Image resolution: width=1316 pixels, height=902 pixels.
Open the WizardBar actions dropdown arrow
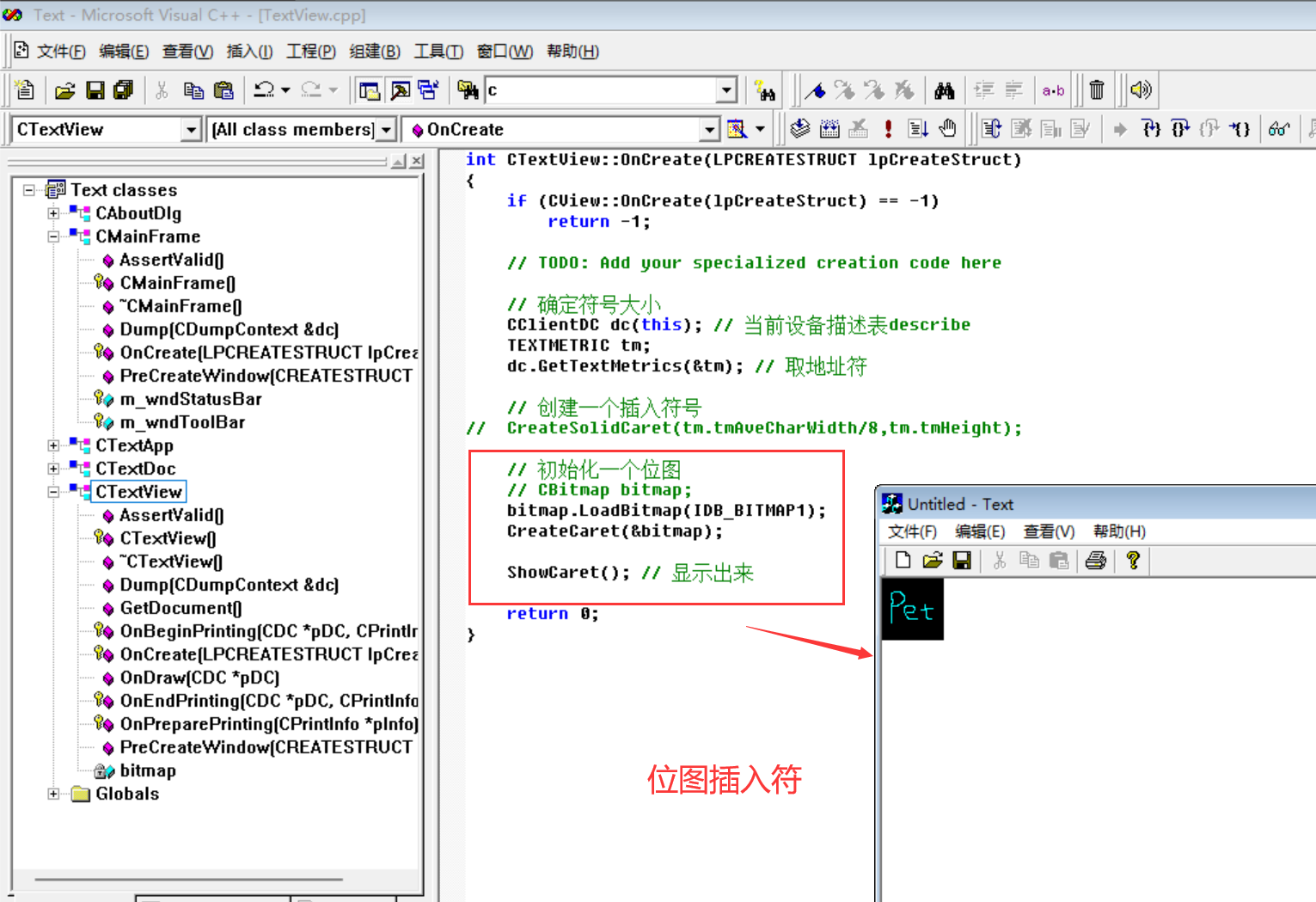click(760, 129)
